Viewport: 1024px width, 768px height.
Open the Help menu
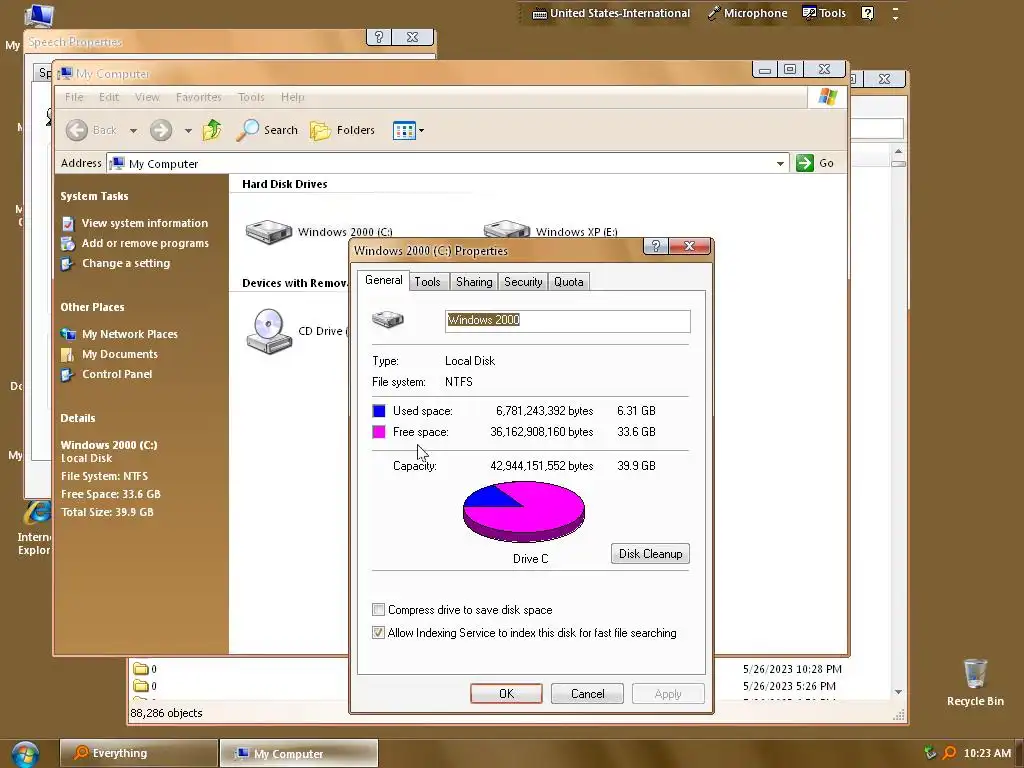[x=293, y=97]
